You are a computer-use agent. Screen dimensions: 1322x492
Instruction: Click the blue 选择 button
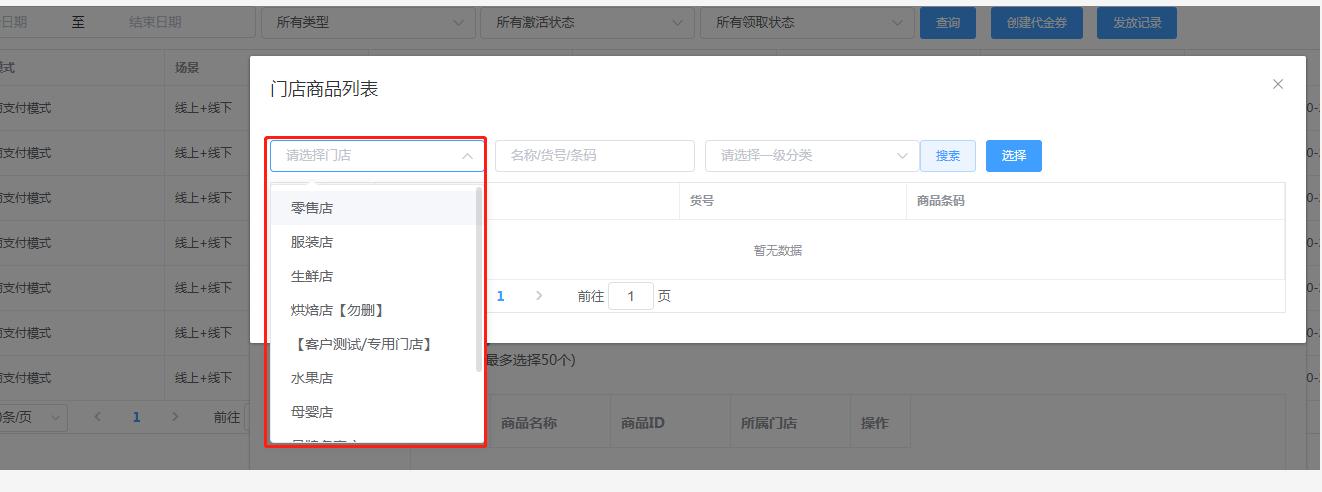[1014, 156]
